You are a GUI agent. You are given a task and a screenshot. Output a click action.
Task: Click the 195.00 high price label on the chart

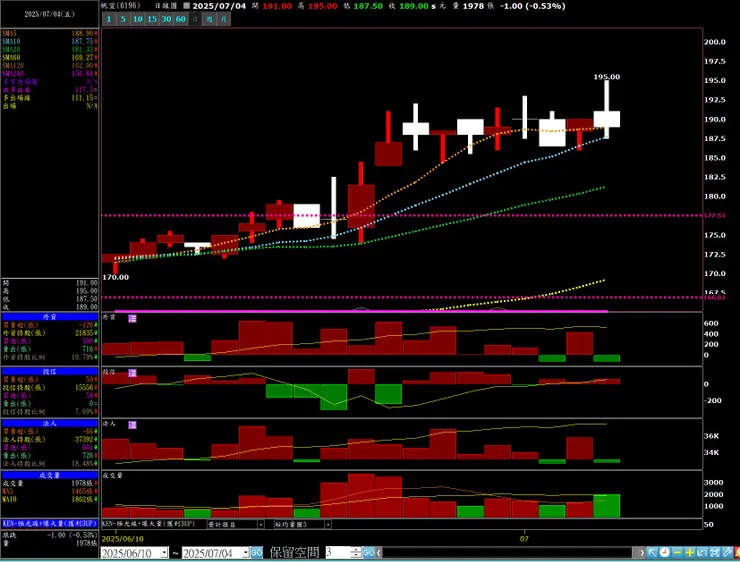pos(606,76)
